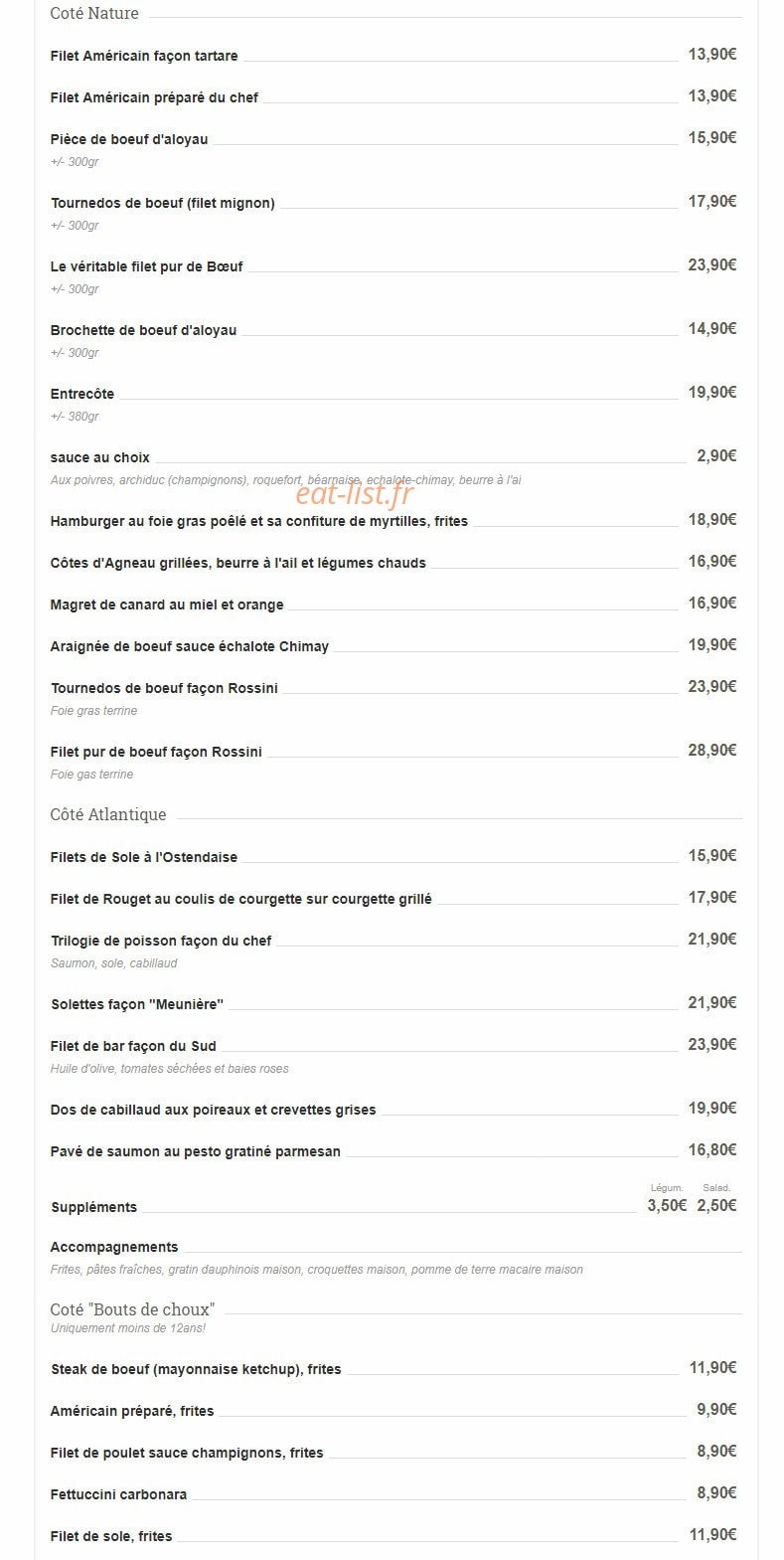Click the 28,90€ price of Filet pur Rossini
Screen dimensions: 784x1560
(x=712, y=750)
